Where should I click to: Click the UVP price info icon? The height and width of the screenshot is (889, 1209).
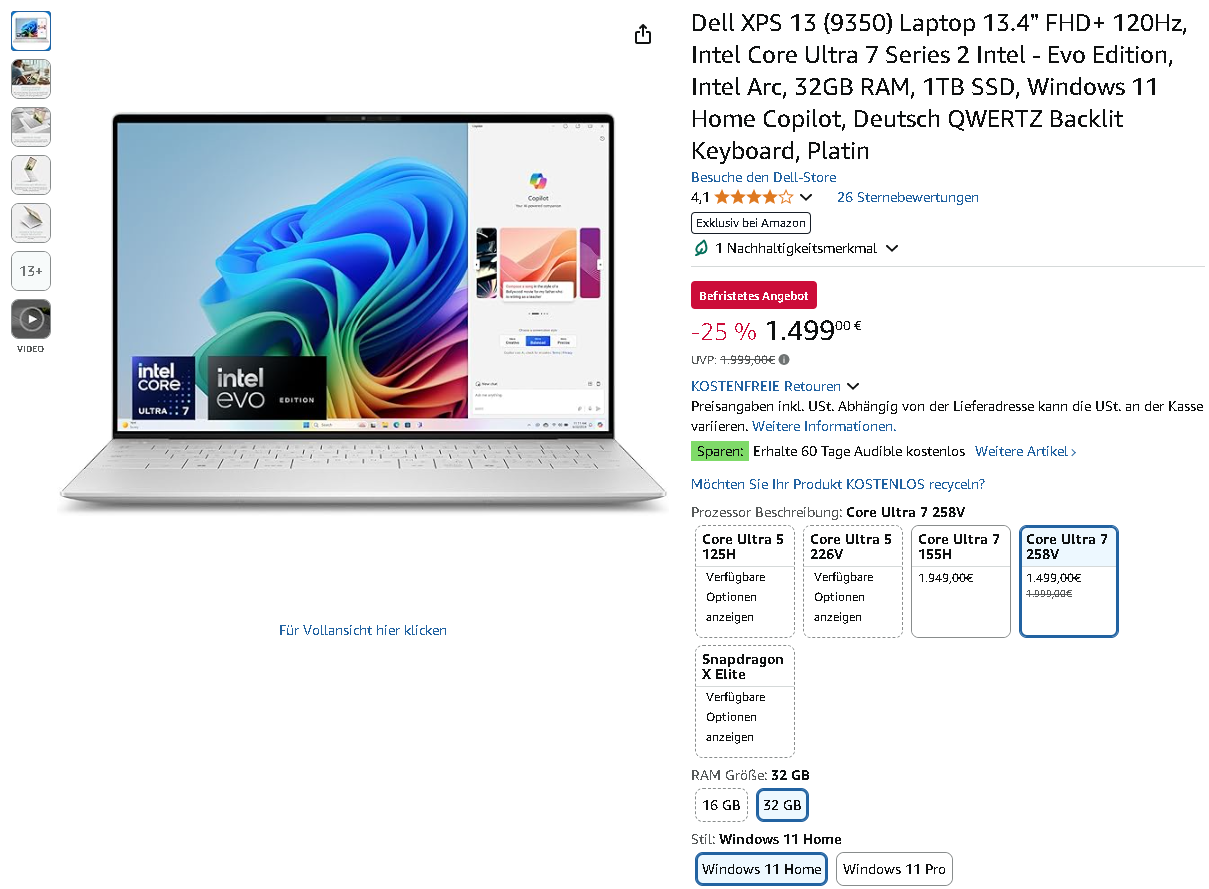click(x=784, y=359)
